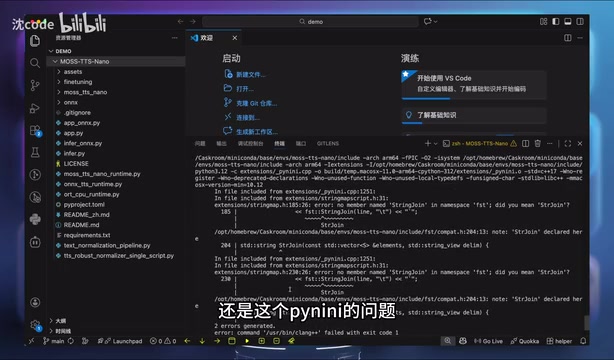Maximize the terminal panel size

(x=568, y=143)
